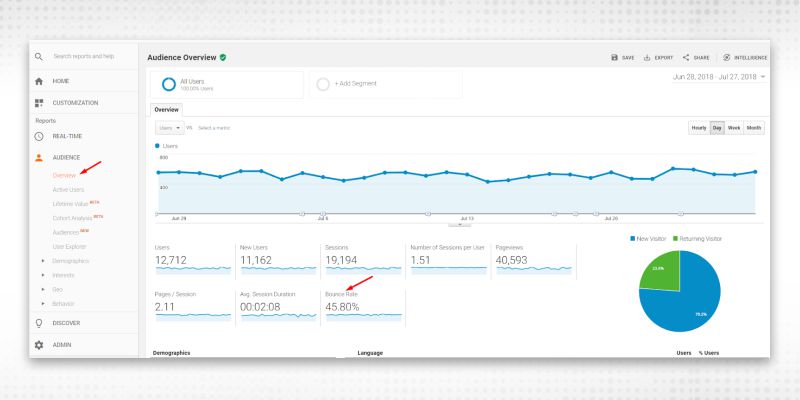Click the New Visitor blue legend swatch
Viewport: 800px width, 400px height.
click(633, 239)
